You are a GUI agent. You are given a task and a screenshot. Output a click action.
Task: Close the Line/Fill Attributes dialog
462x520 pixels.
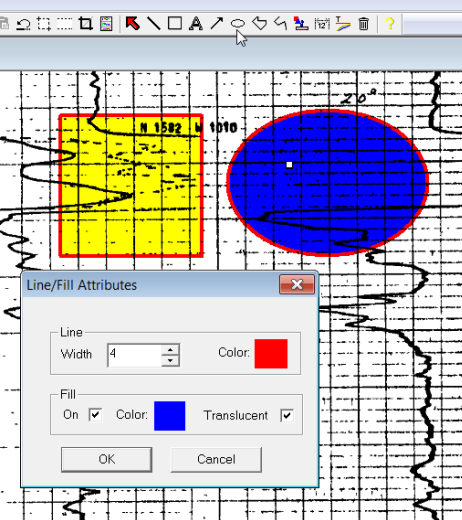coord(297,284)
